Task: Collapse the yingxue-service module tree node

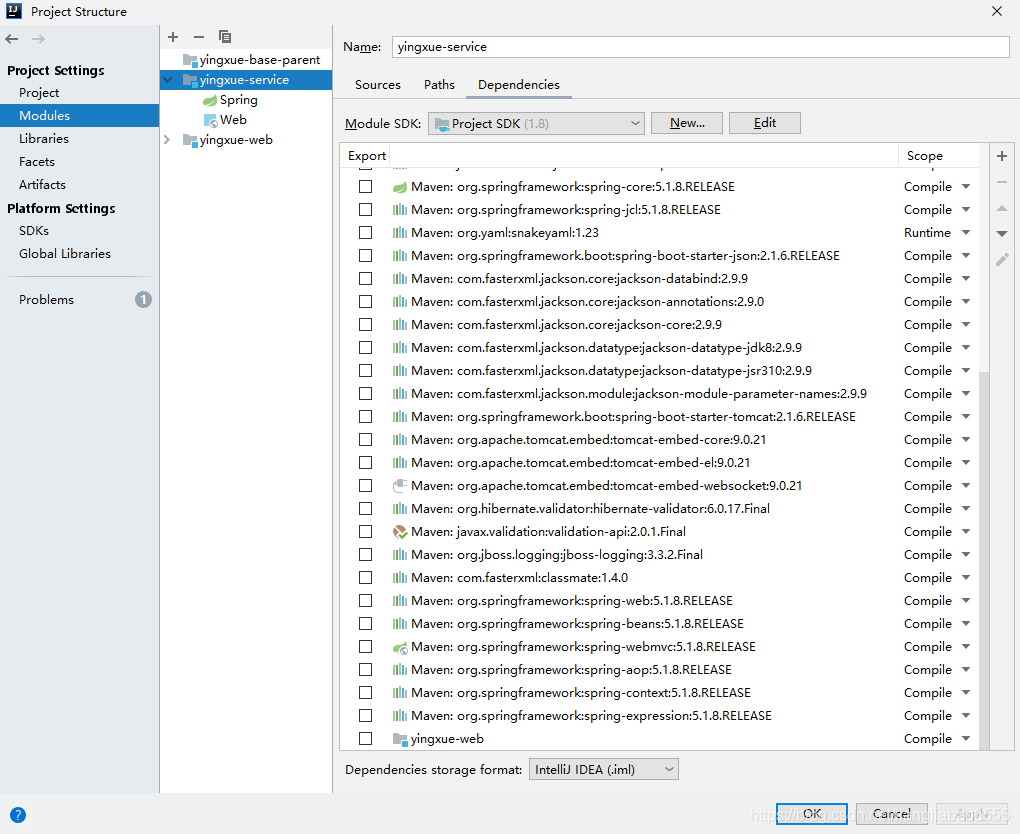Action: (x=167, y=80)
